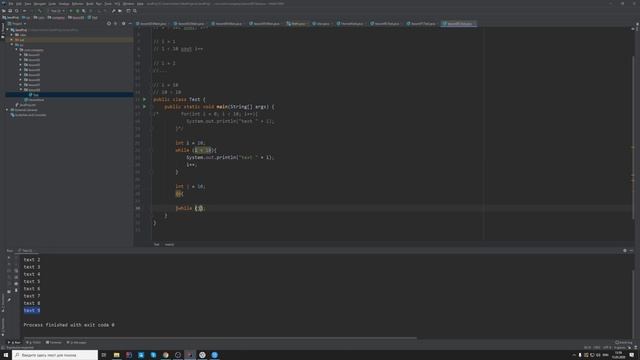Image resolution: width=640 pixels, height=360 pixels.
Task: Click the console horizontal scrollbar
Action: [220, 338]
